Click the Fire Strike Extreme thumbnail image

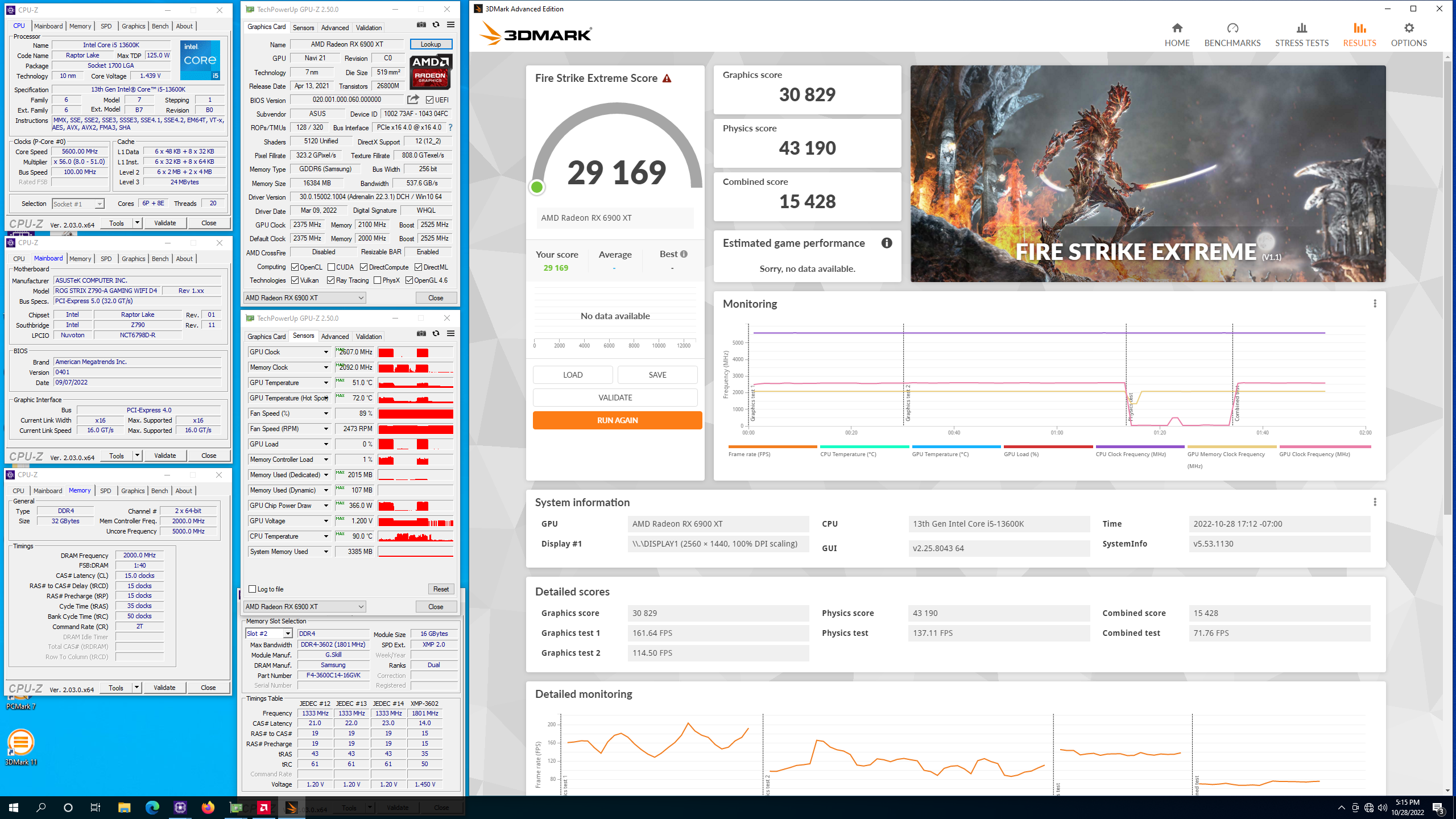point(1148,173)
